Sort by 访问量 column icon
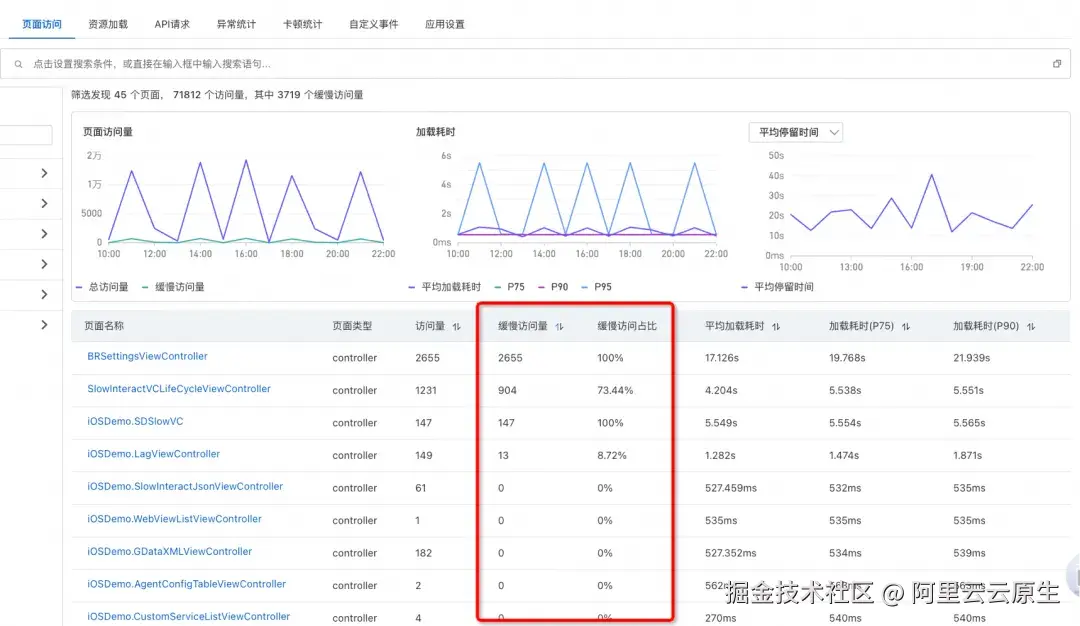The height and width of the screenshot is (626, 1080). [456, 326]
